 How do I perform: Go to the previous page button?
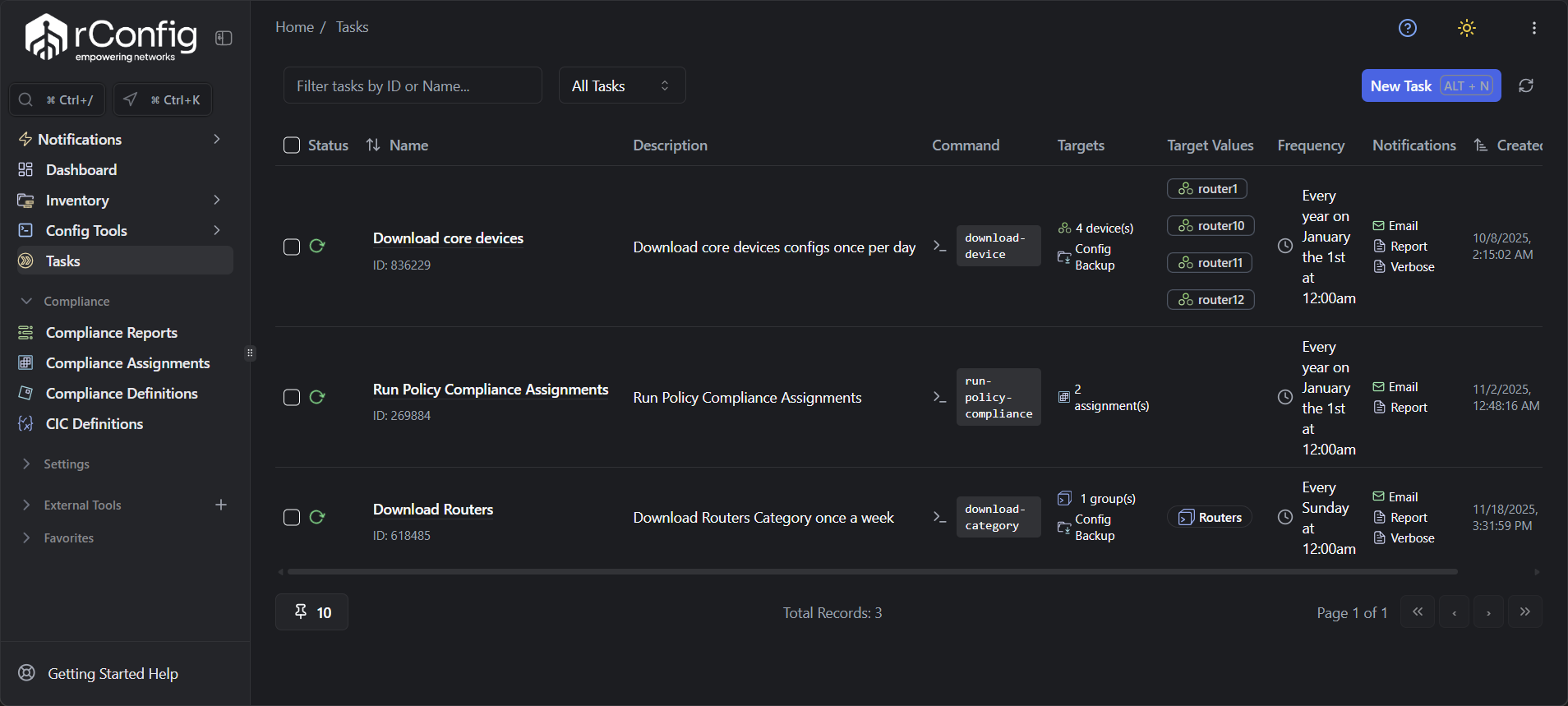coord(1454,611)
